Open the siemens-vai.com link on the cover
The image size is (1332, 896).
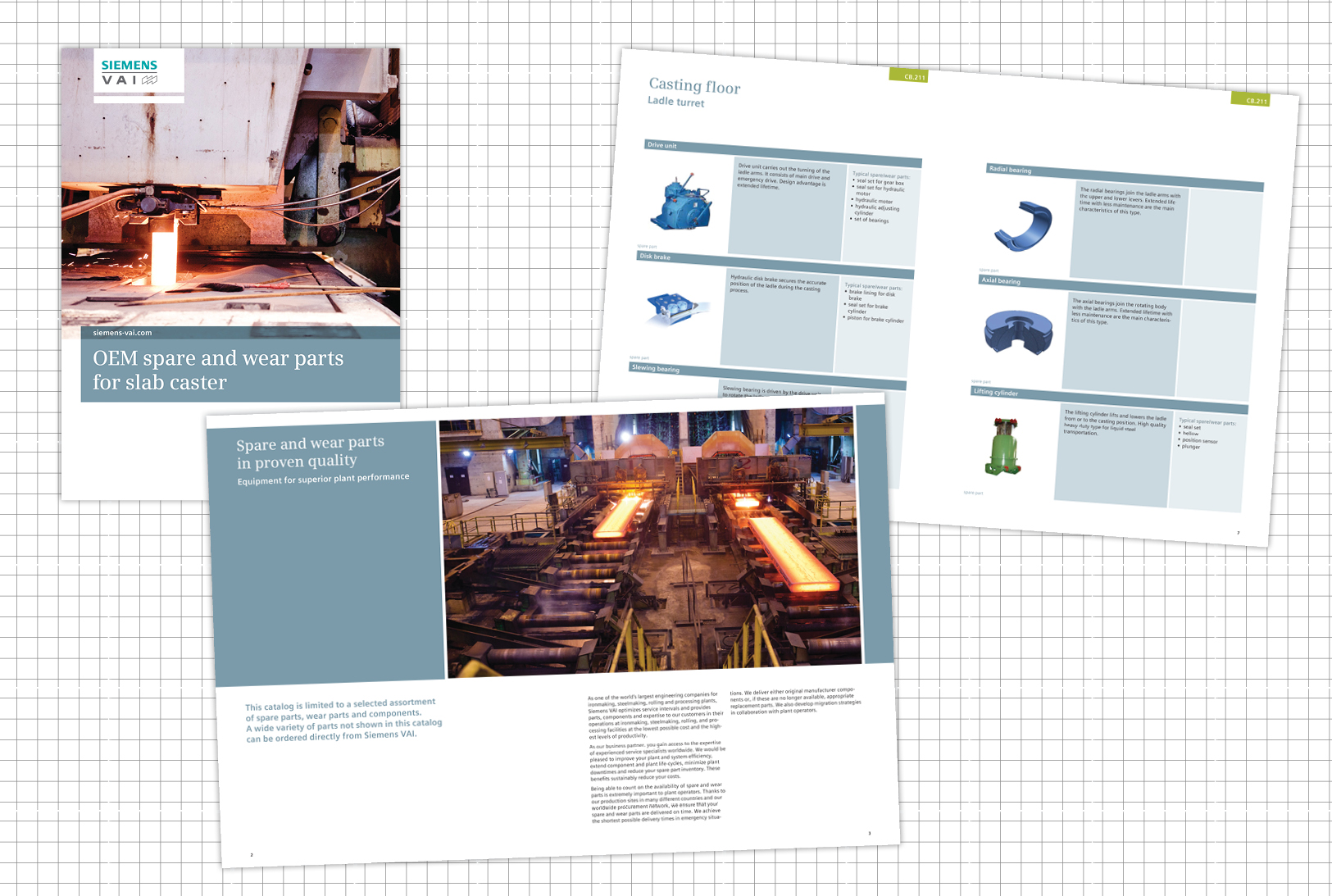[x=122, y=333]
